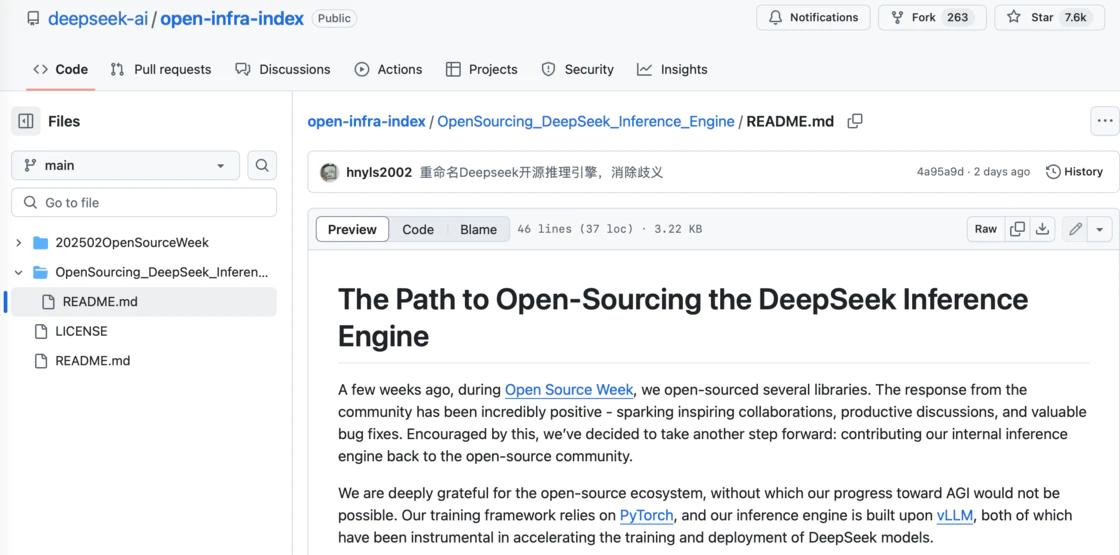View file History
The image size is (1120, 555).
[1074, 172]
